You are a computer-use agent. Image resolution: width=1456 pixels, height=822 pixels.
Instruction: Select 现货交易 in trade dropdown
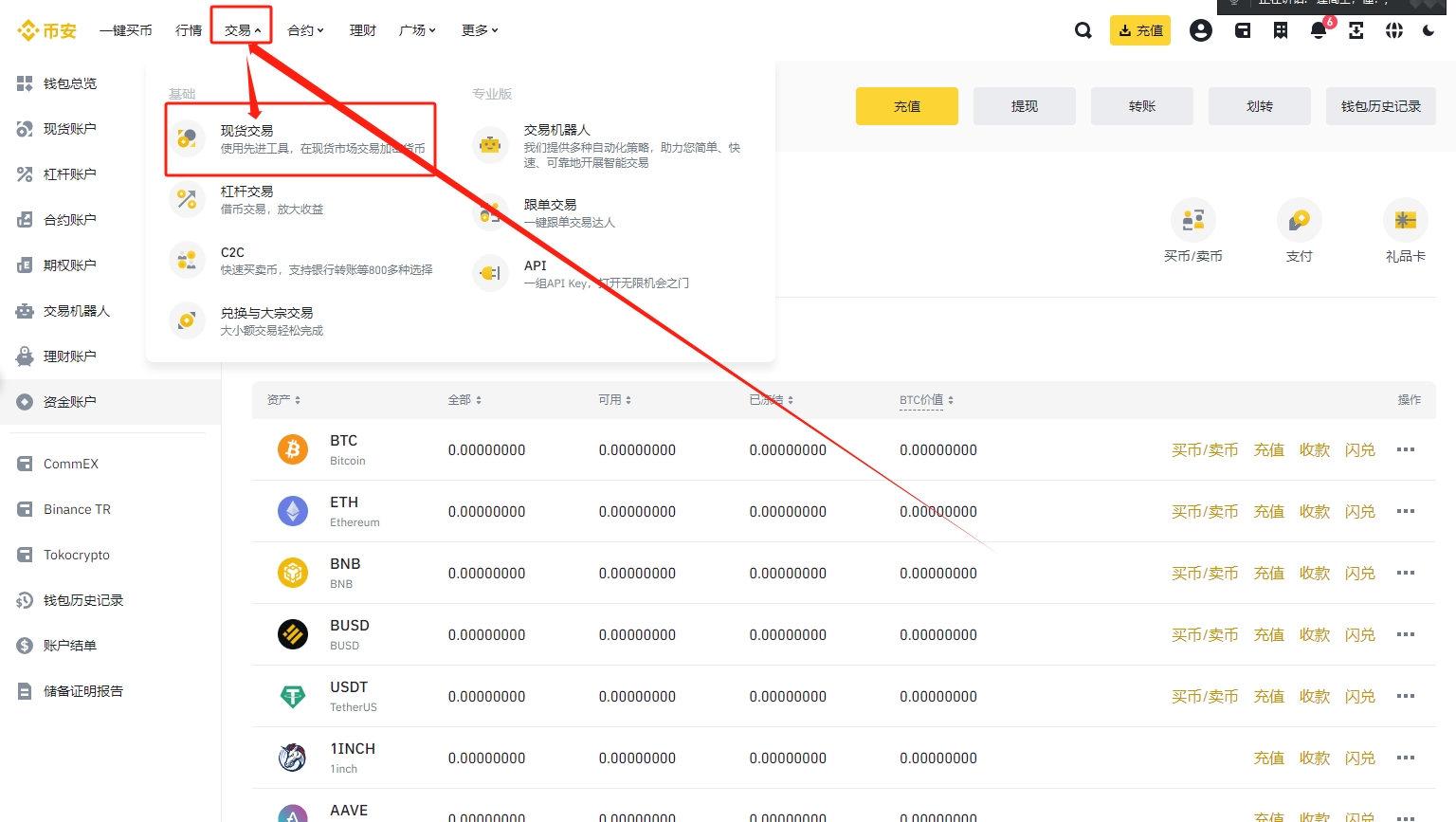pos(300,139)
